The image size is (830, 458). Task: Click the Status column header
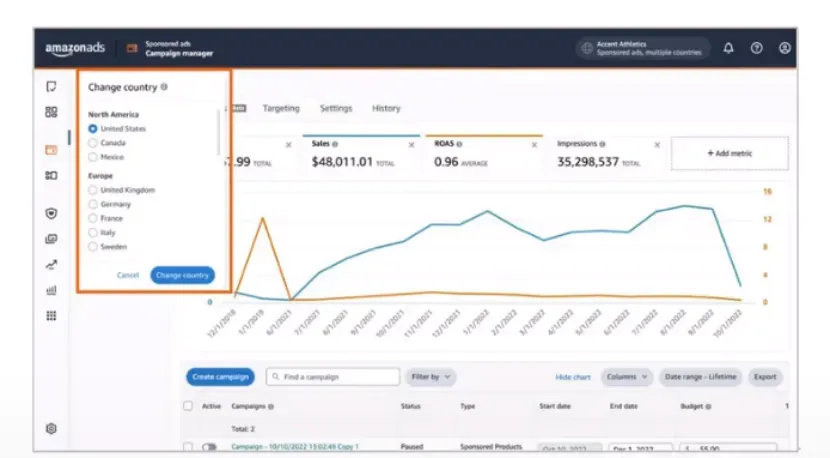[x=410, y=406]
